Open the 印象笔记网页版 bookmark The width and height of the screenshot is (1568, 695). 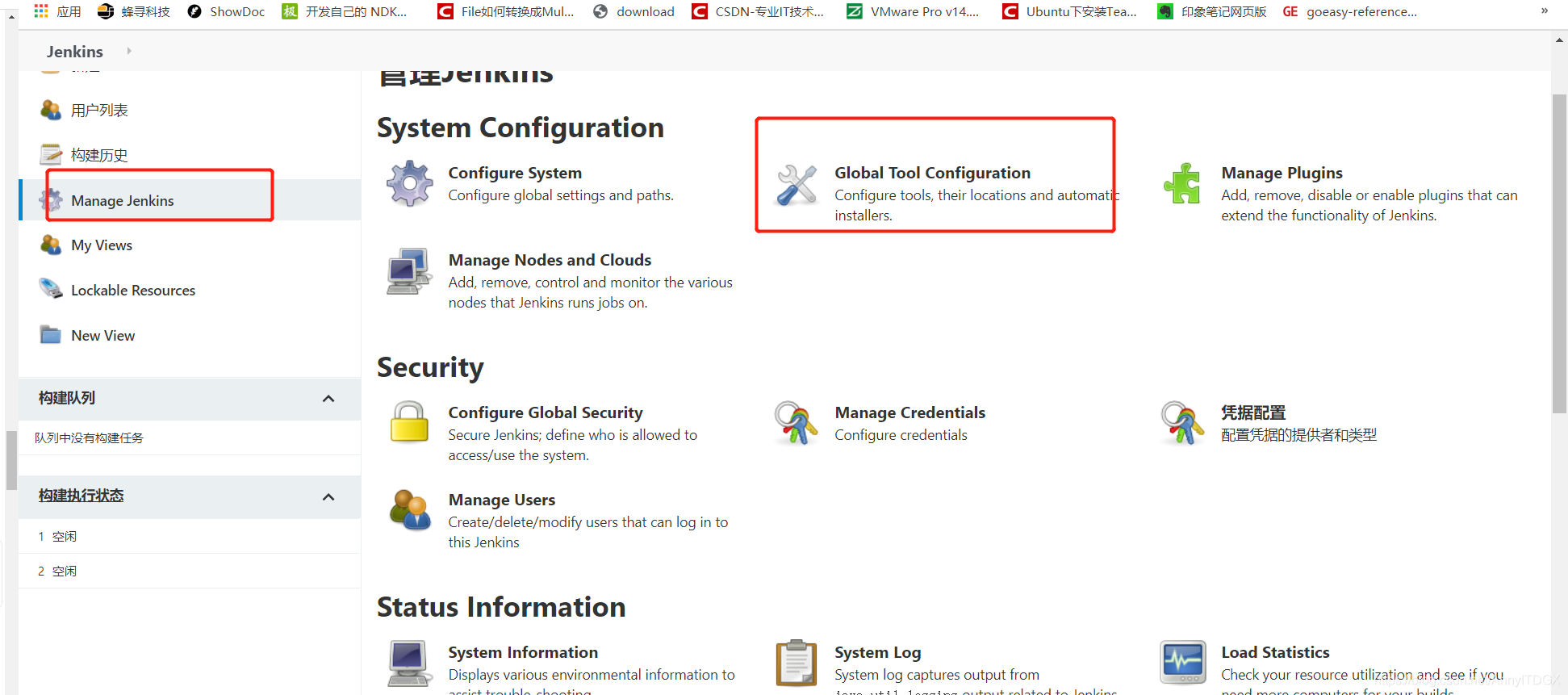point(1212,11)
